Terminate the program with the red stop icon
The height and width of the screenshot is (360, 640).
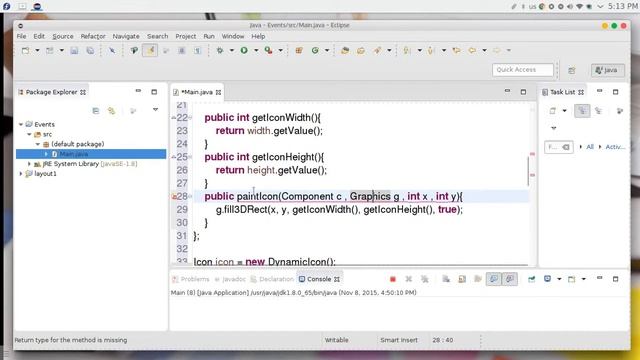[x=393, y=279]
